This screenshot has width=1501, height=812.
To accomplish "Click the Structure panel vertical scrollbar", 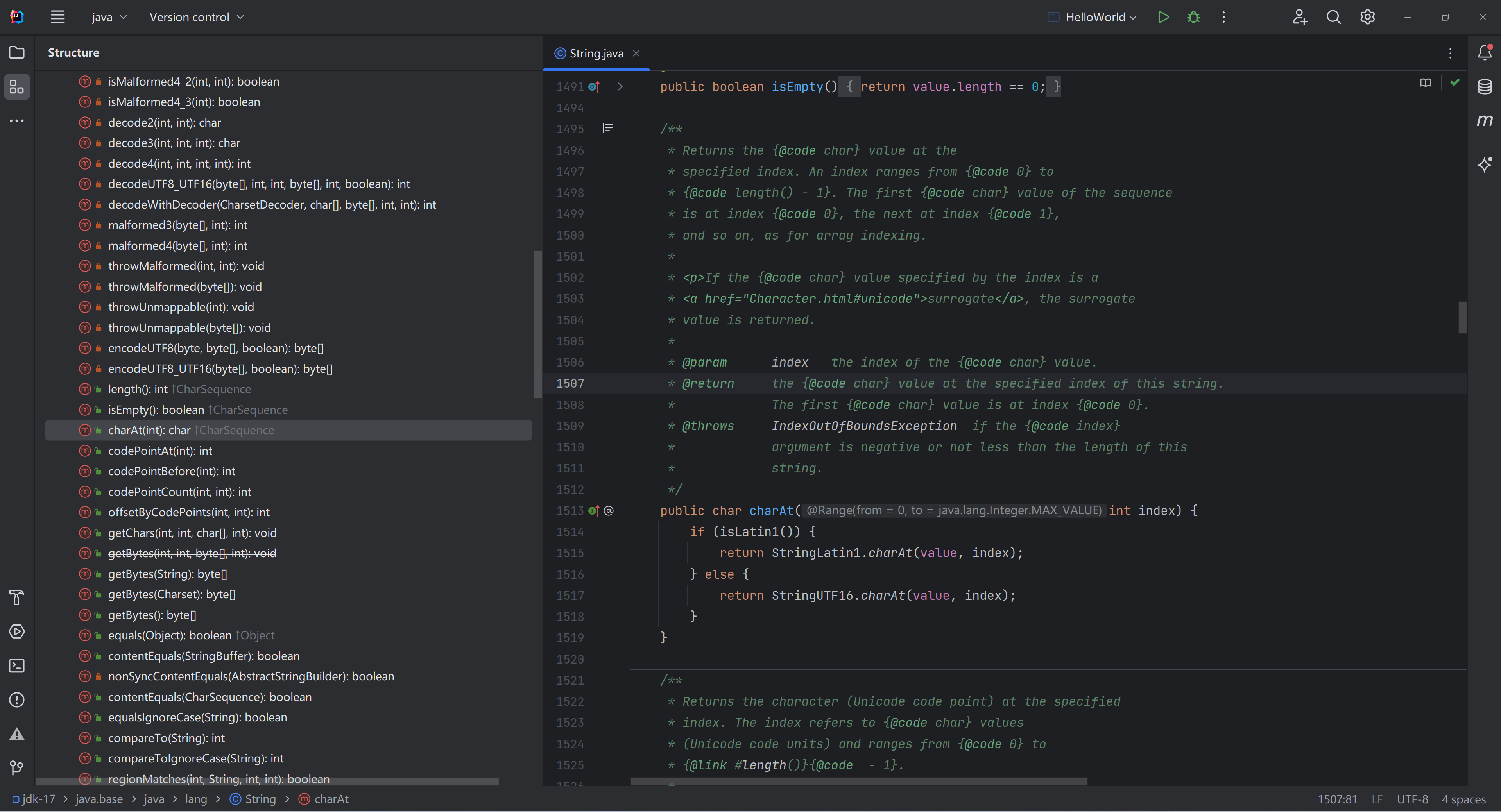I will point(537,324).
